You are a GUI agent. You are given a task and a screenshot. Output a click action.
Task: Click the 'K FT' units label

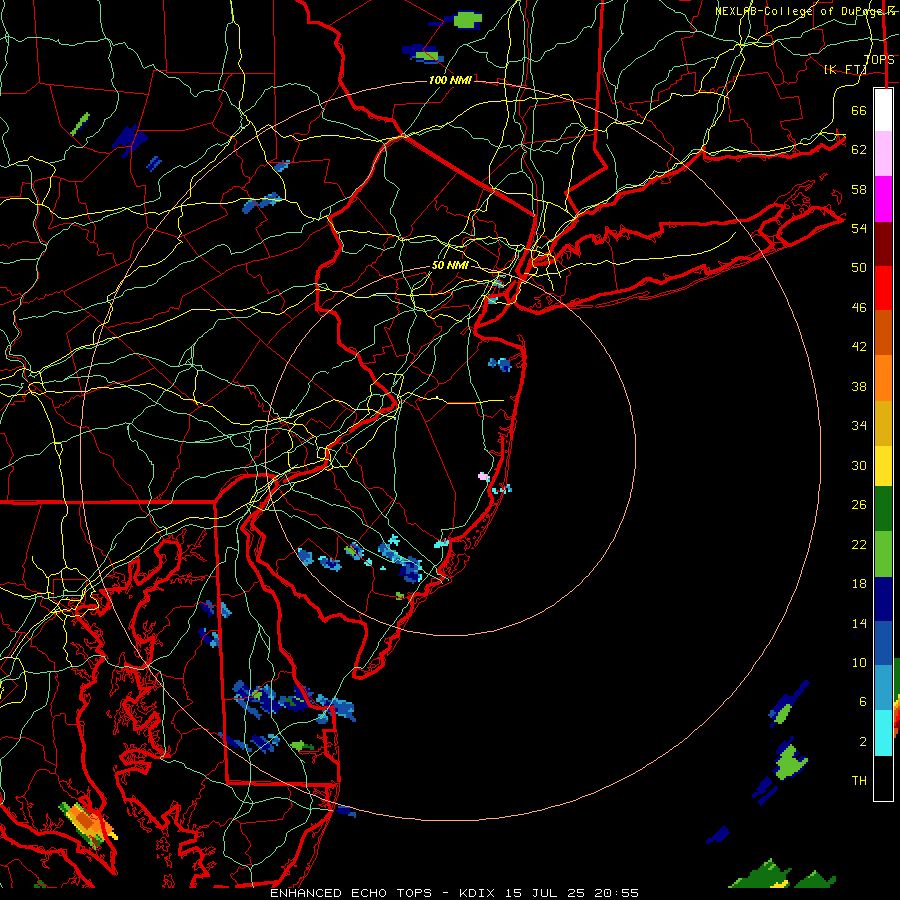tap(845, 69)
